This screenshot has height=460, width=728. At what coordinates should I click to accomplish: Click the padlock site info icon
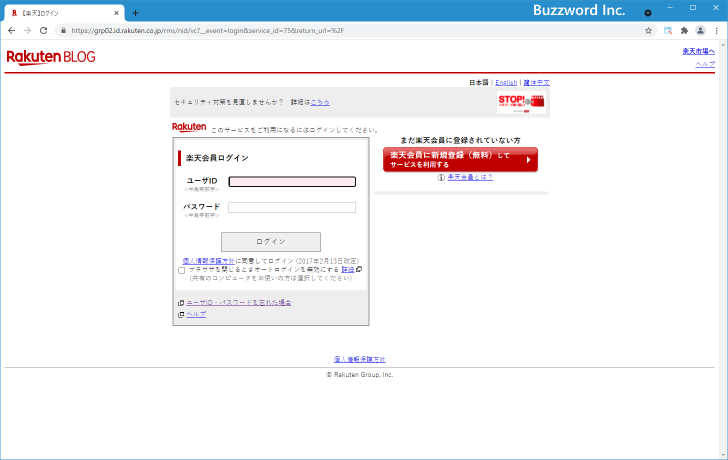(64, 31)
